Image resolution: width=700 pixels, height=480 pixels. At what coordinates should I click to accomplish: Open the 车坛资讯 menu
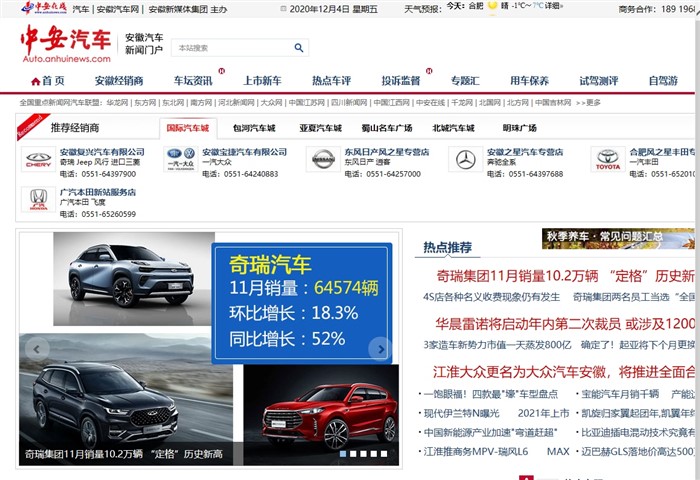[x=193, y=81]
